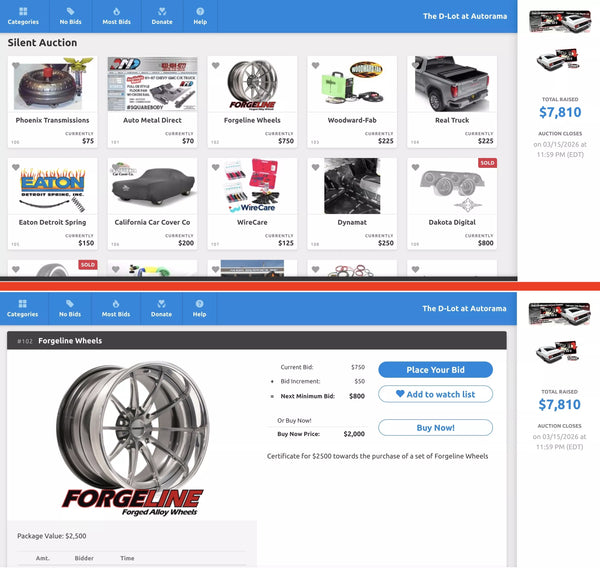Click the $7,810 total raised on detail page
Screen dimensions: 600x568
(x=559, y=405)
